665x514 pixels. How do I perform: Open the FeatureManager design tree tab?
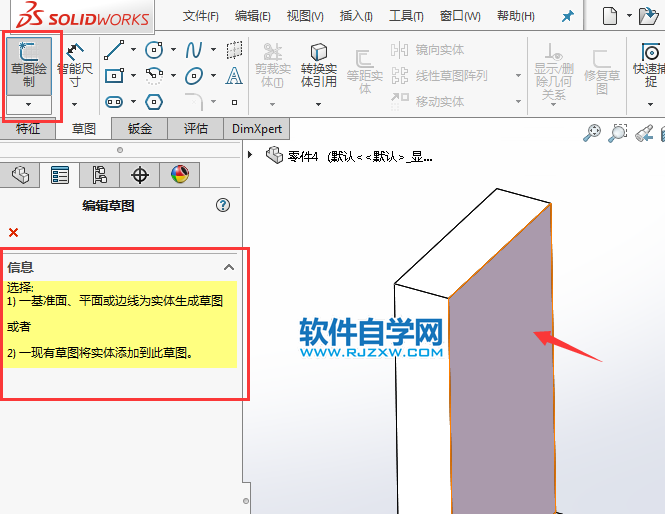(20, 175)
